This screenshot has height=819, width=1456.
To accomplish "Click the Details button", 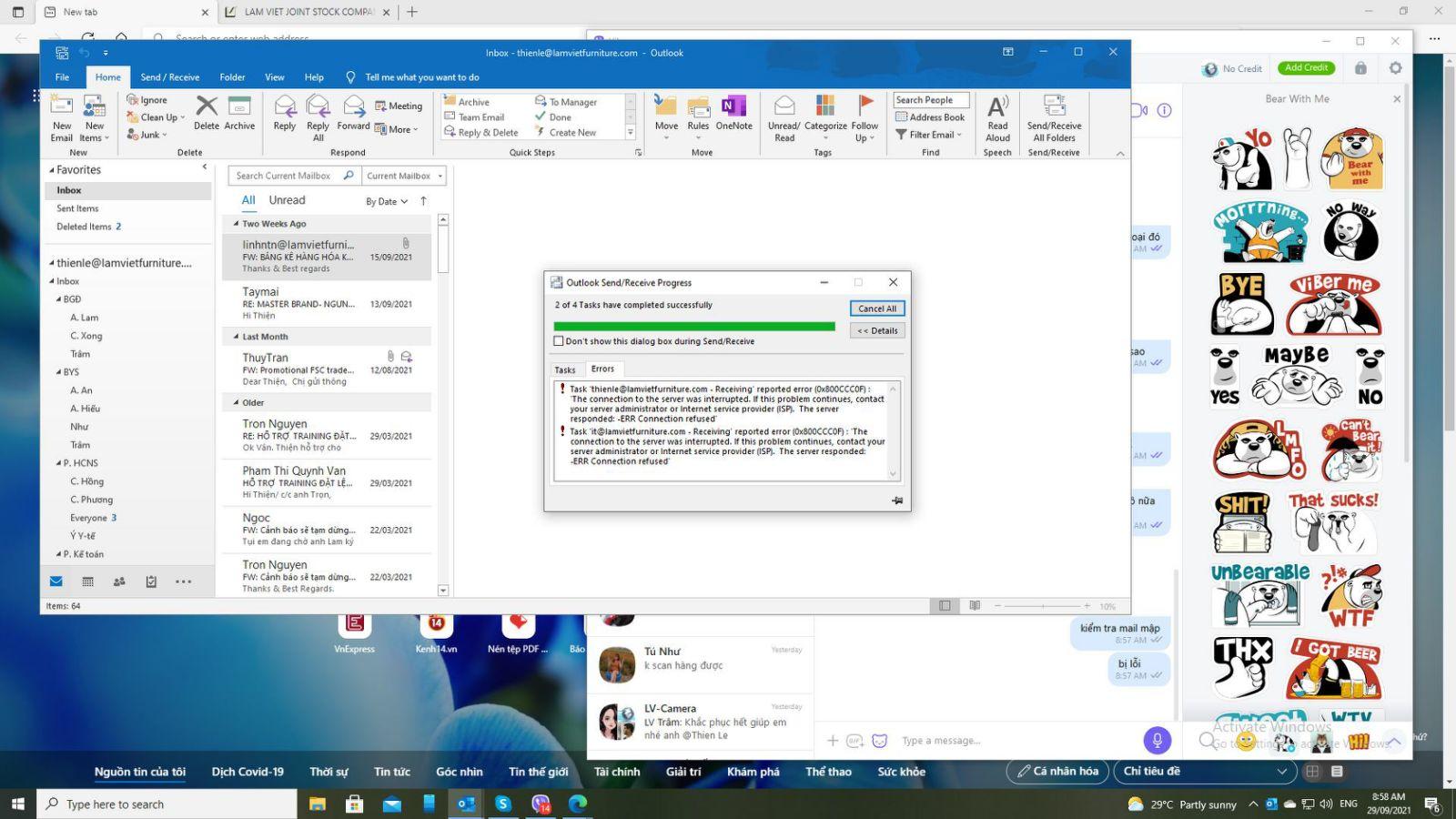I will point(877,330).
